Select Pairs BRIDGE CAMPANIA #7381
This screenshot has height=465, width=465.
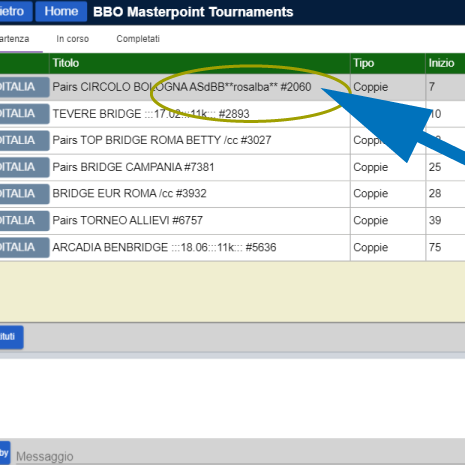(x=133, y=167)
